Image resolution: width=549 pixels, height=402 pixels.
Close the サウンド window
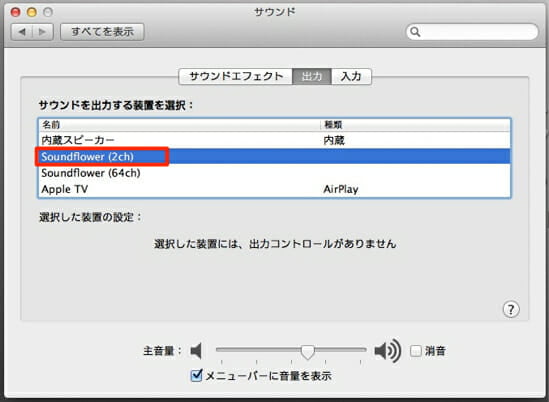(x=15, y=12)
